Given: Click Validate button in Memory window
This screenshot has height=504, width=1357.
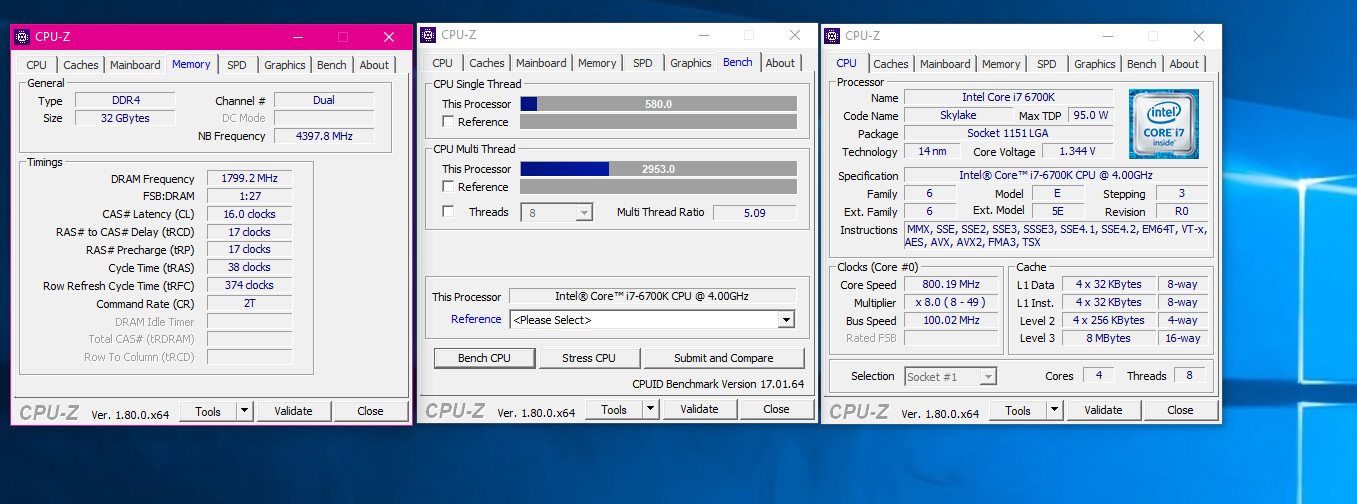Looking at the screenshot, I should coord(293,411).
